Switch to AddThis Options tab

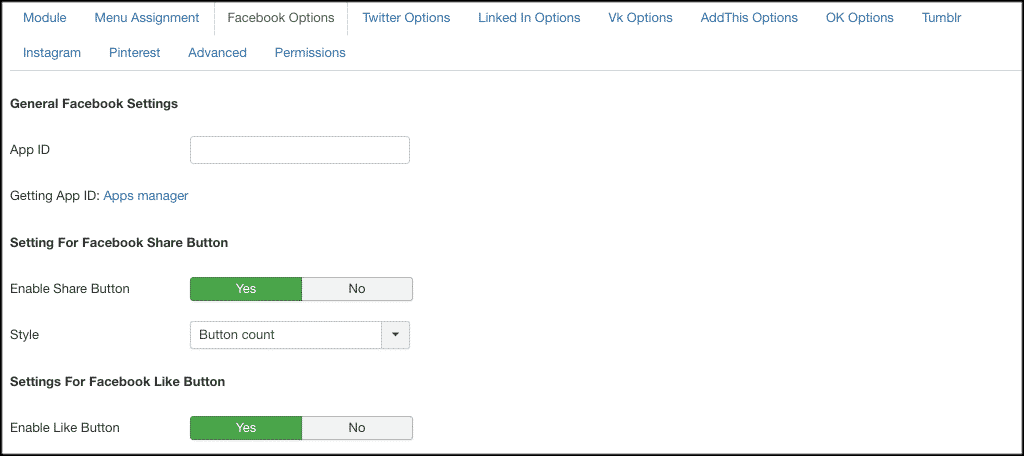coord(749,18)
